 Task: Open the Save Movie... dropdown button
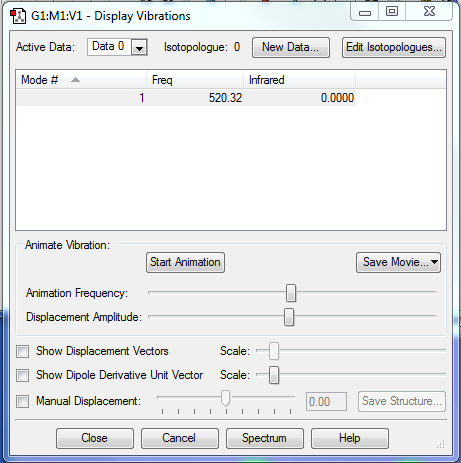(x=398, y=262)
